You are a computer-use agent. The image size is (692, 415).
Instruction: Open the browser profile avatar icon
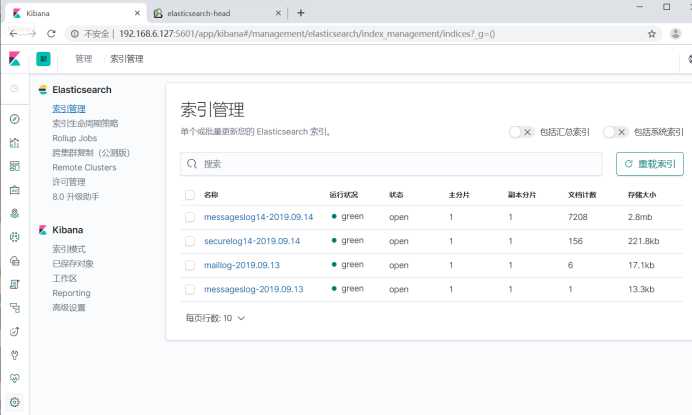675,34
